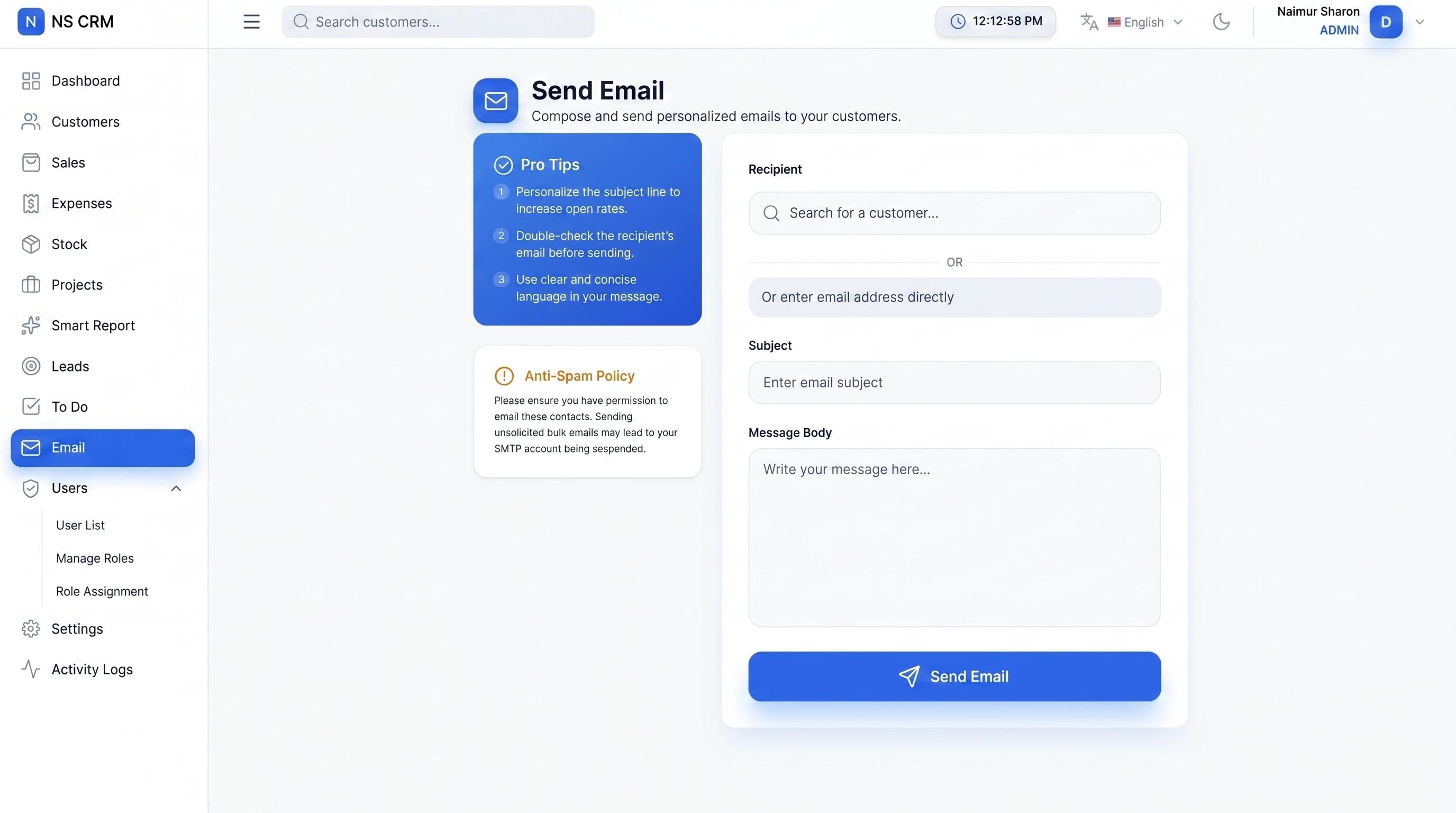
Task: Click the paper plane send icon
Action: [x=909, y=676]
